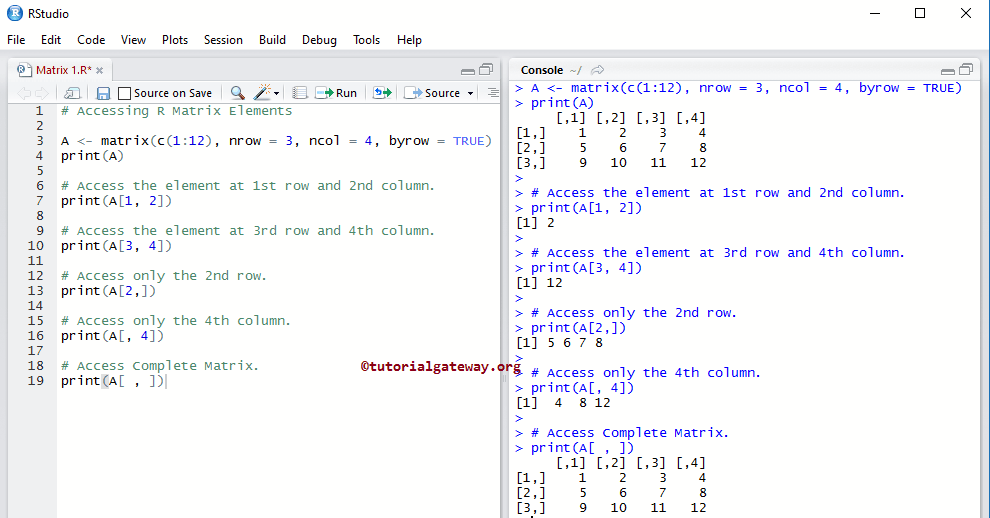
Task: Click the view working directory arrow in Console
Action: tap(597, 70)
